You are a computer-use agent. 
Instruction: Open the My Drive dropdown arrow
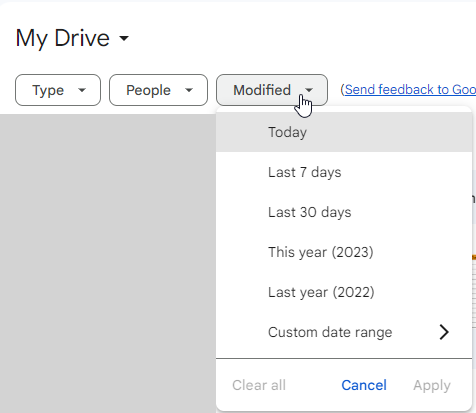124,38
